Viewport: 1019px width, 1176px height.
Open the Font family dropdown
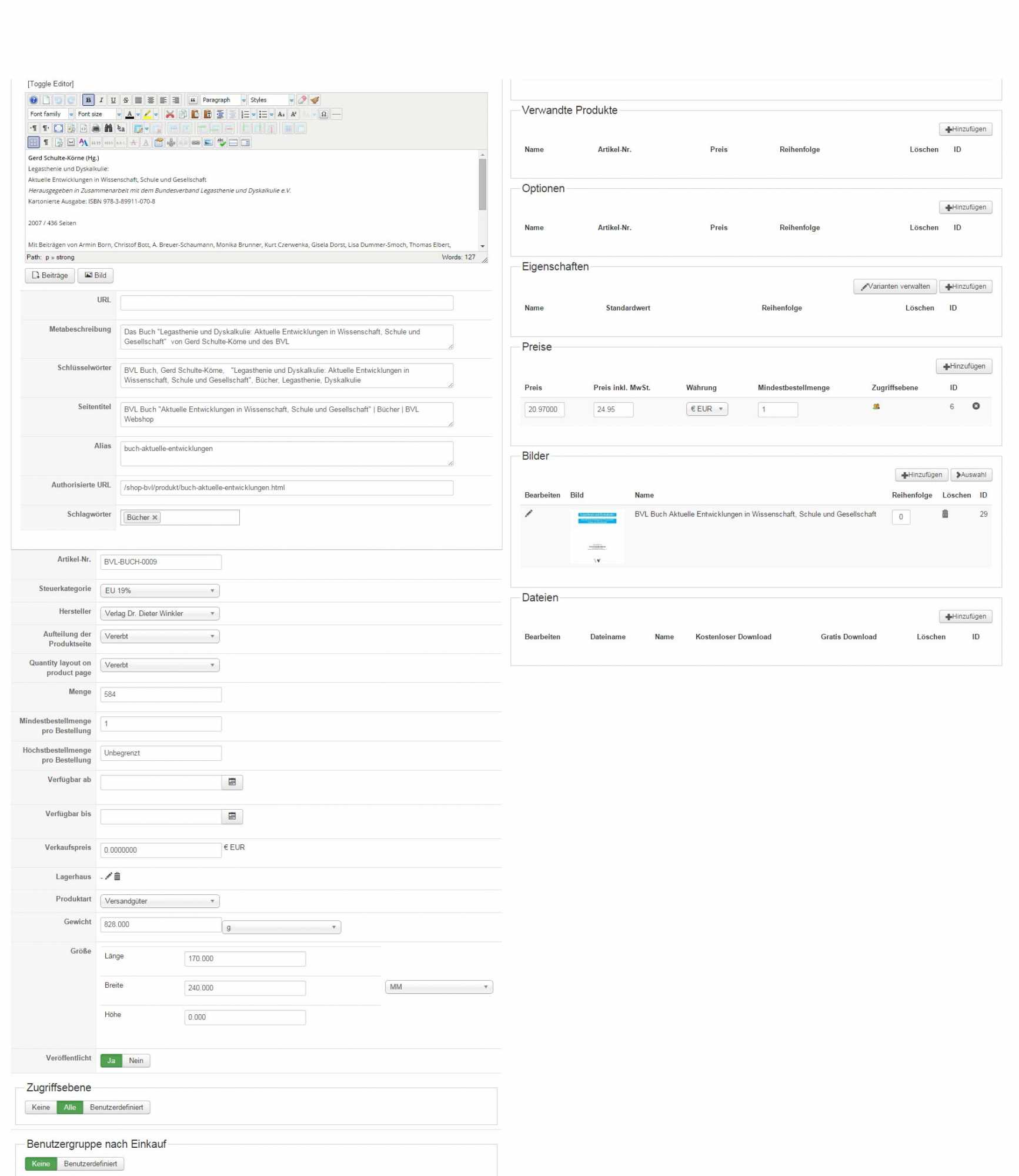click(51, 114)
